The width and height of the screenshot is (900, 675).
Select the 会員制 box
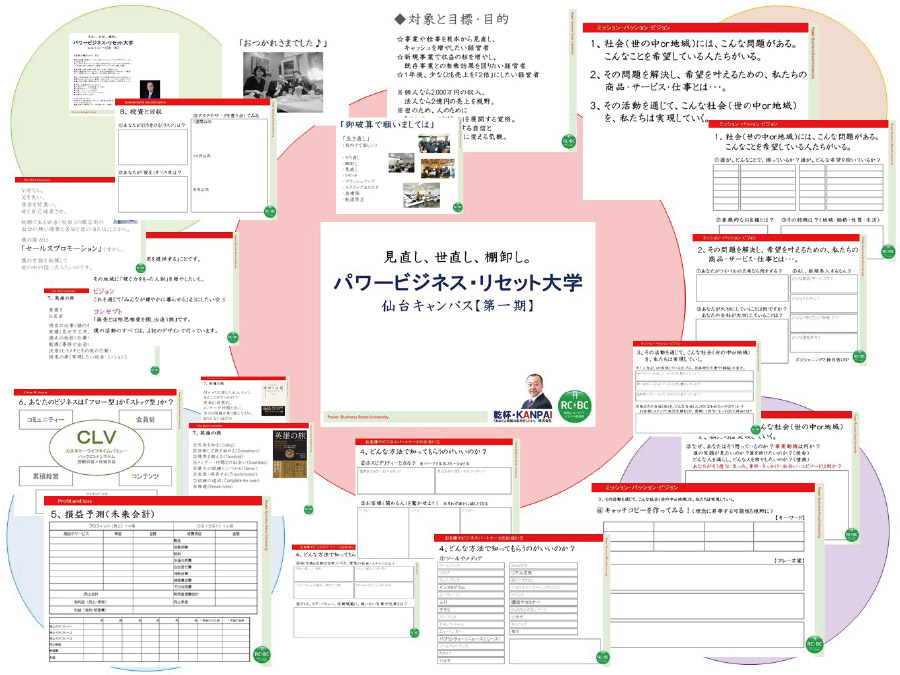point(145,420)
